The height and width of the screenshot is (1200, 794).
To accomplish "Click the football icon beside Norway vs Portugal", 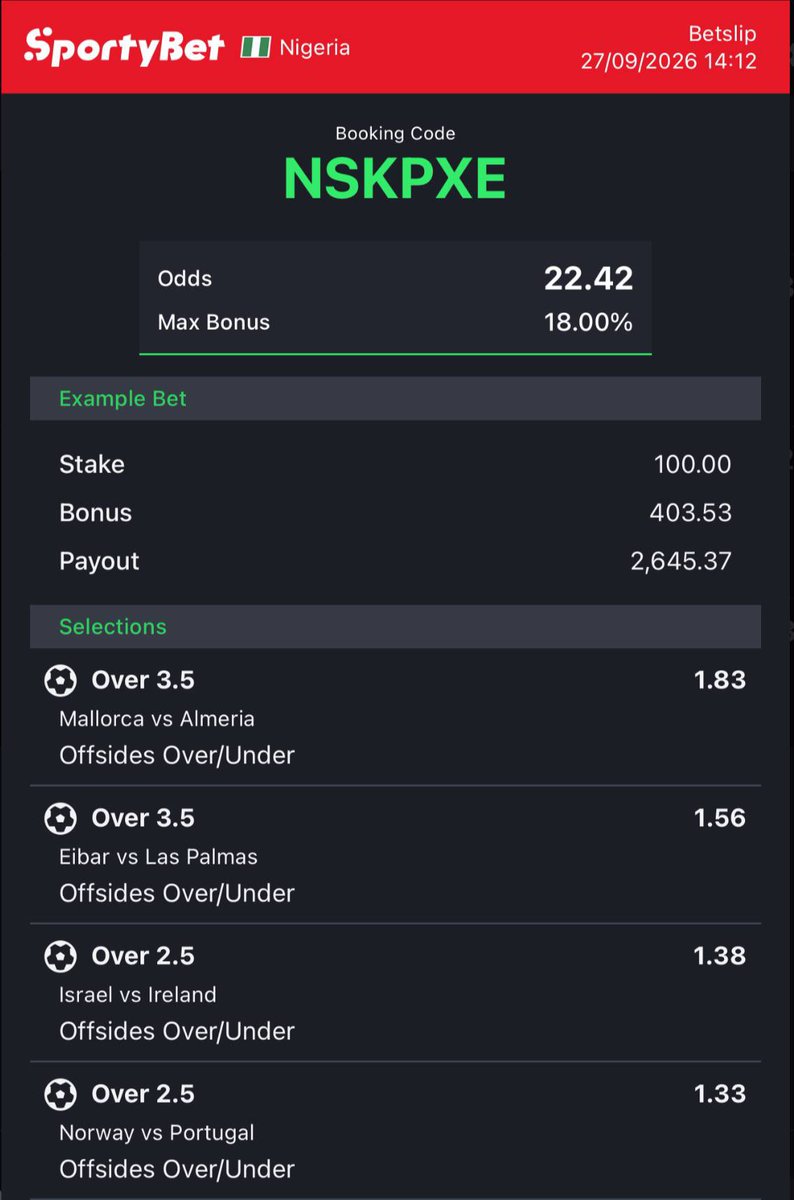I will point(61,1095).
